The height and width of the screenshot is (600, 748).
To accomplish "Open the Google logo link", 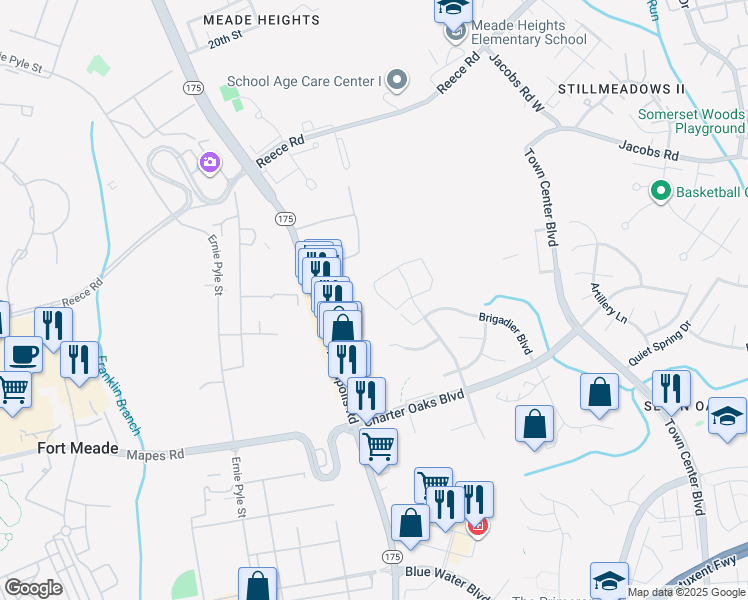I will click(x=33, y=588).
